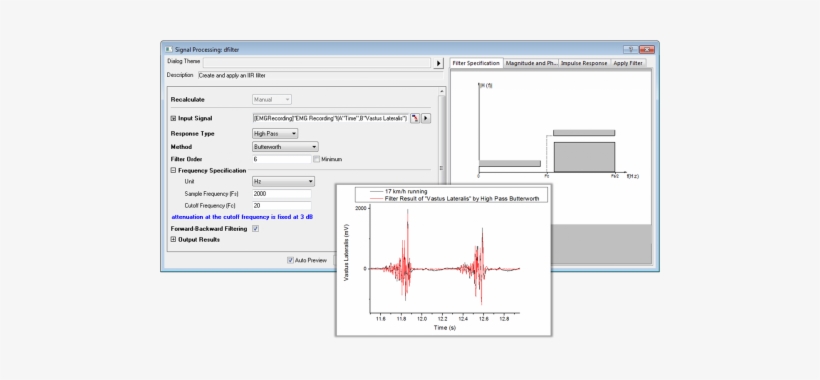Image resolution: width=820 pixels, height=380 pixels.
Task: Switch to the Magnitude and Phase tab
Action: 531,63
